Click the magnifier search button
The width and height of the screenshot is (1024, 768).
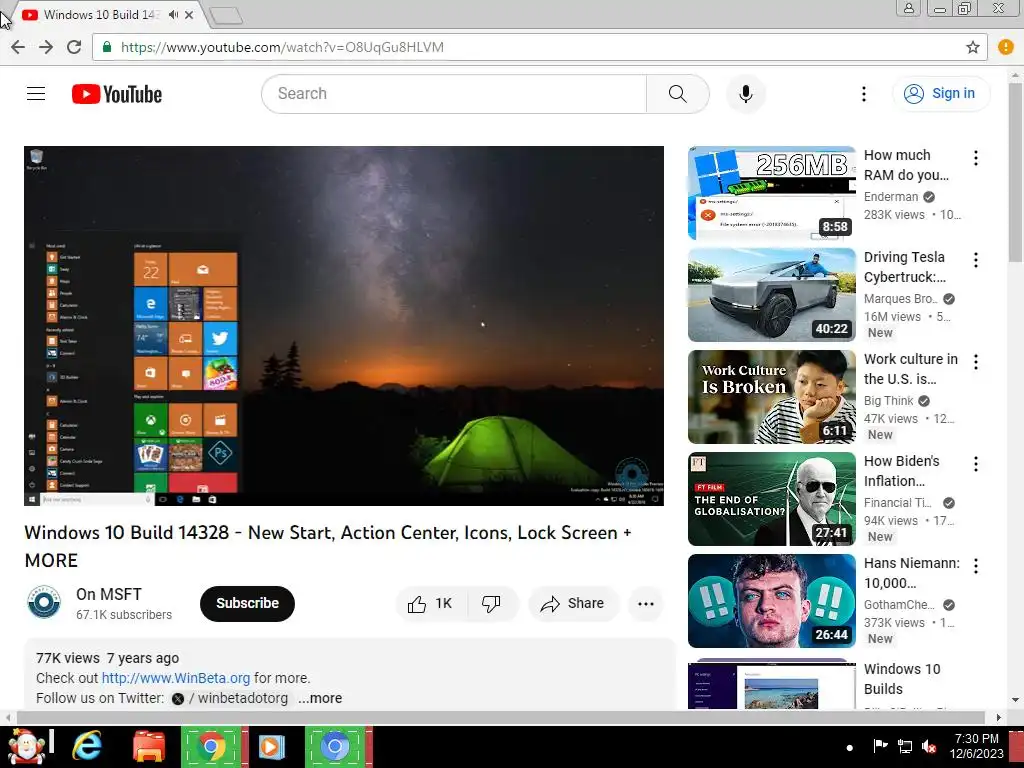(678, 94)
